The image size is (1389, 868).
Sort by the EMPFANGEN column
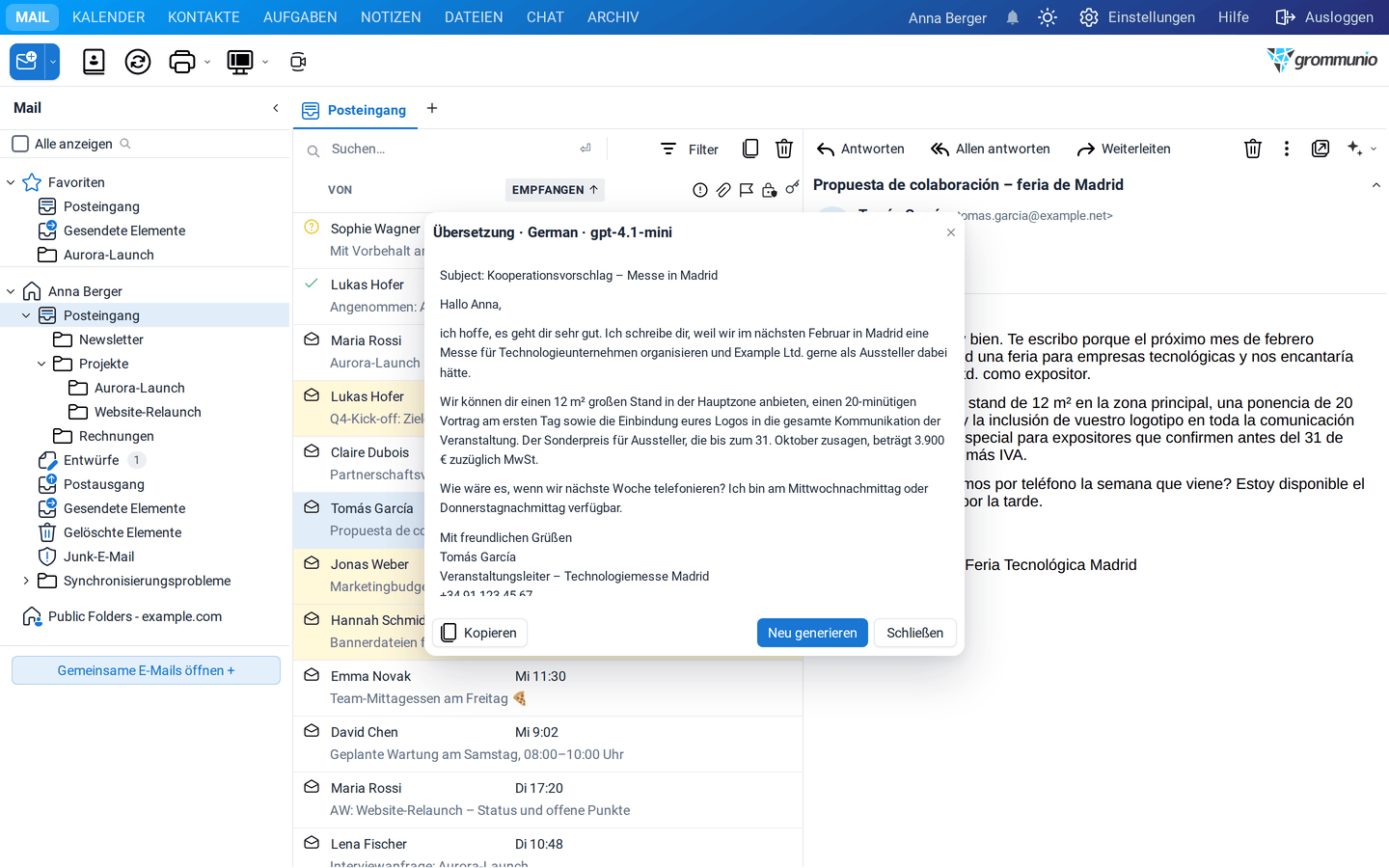555,190
